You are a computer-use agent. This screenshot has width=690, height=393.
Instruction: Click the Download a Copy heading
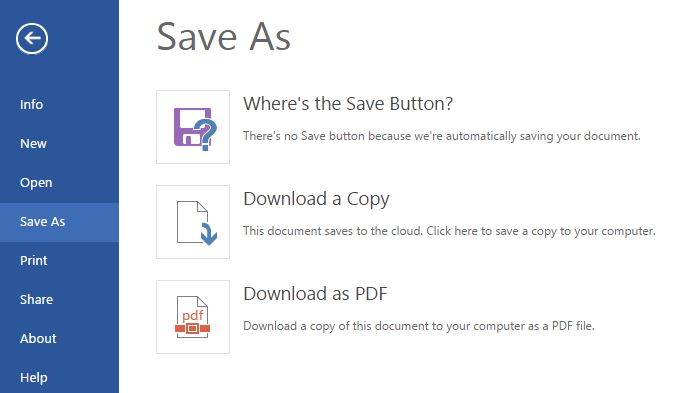click(x=316, y=199)
